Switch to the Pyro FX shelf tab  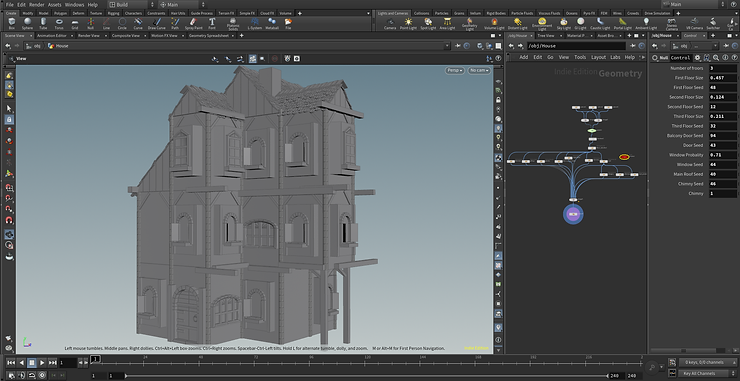click(x=589, y=13)
